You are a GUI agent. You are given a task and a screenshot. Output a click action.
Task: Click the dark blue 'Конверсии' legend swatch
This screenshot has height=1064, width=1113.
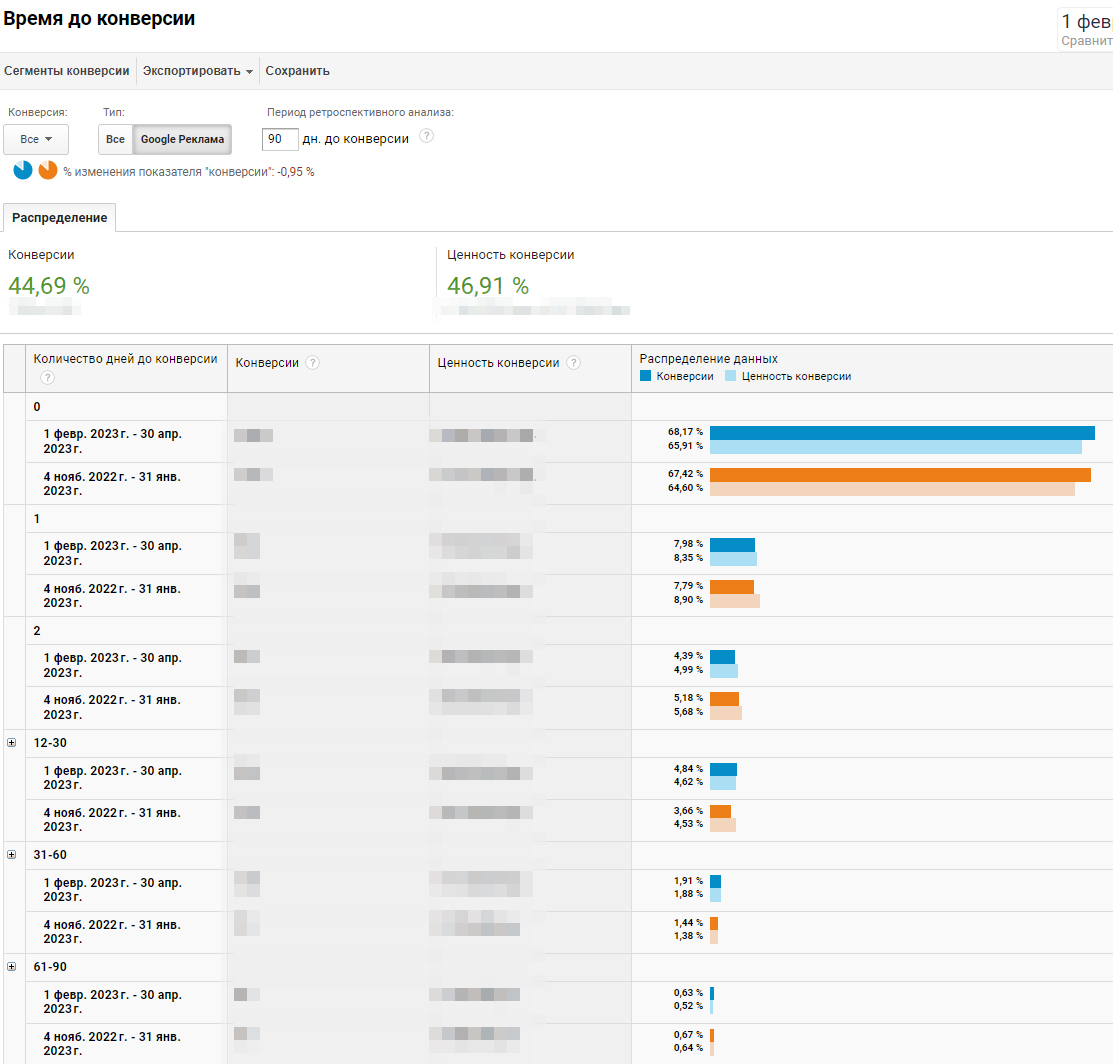coord(646,376)
